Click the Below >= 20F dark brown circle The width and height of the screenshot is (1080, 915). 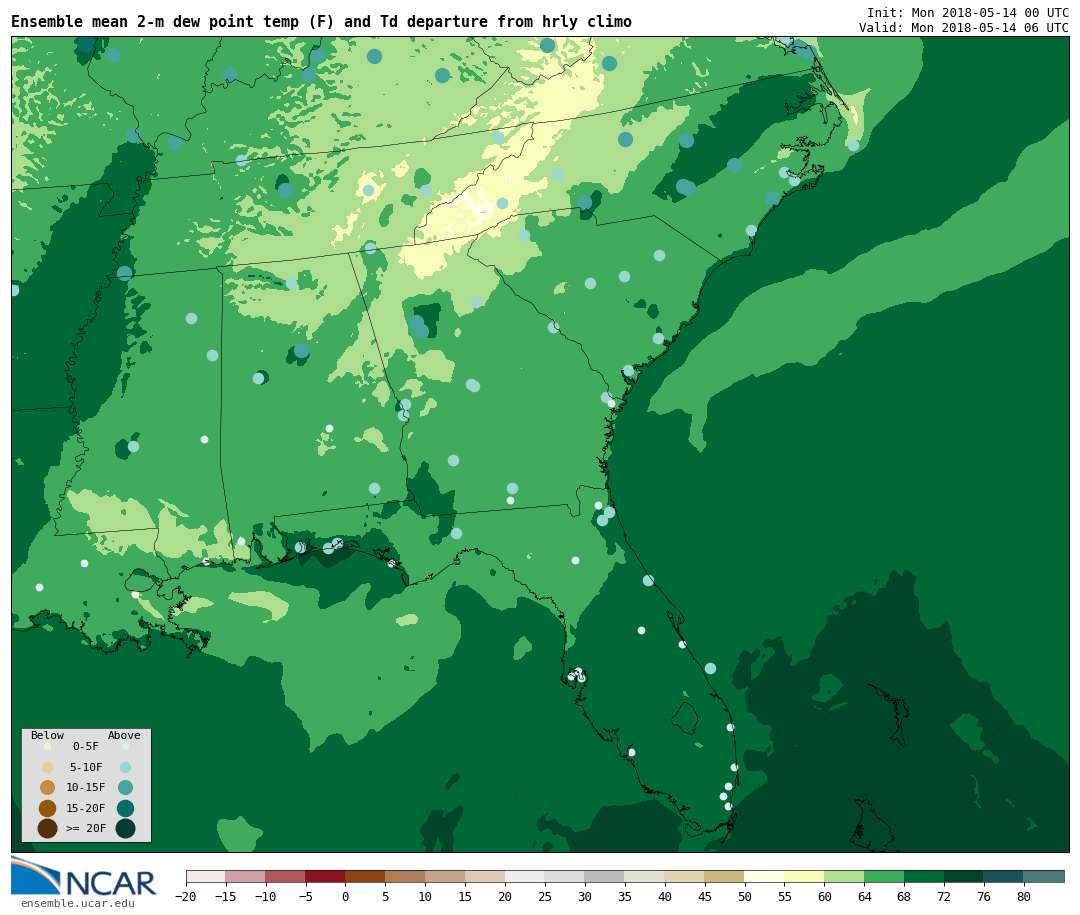tap(48, 828)
